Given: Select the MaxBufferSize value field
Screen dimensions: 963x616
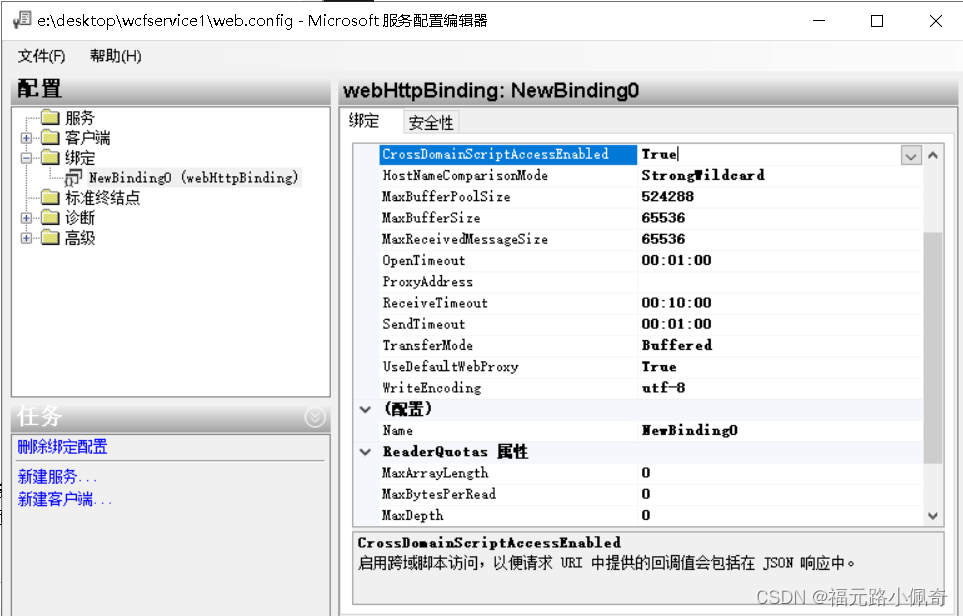Looking at the screenshot, I should point(780,218).
